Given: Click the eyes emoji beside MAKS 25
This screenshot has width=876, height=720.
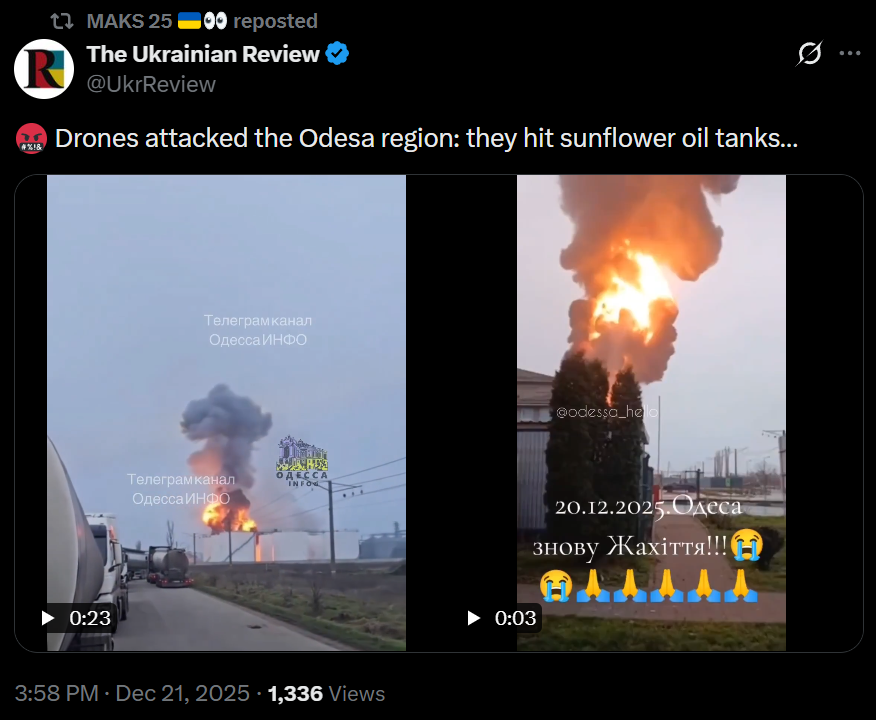Looking at the screenshot, I should [x=215, y=21].
